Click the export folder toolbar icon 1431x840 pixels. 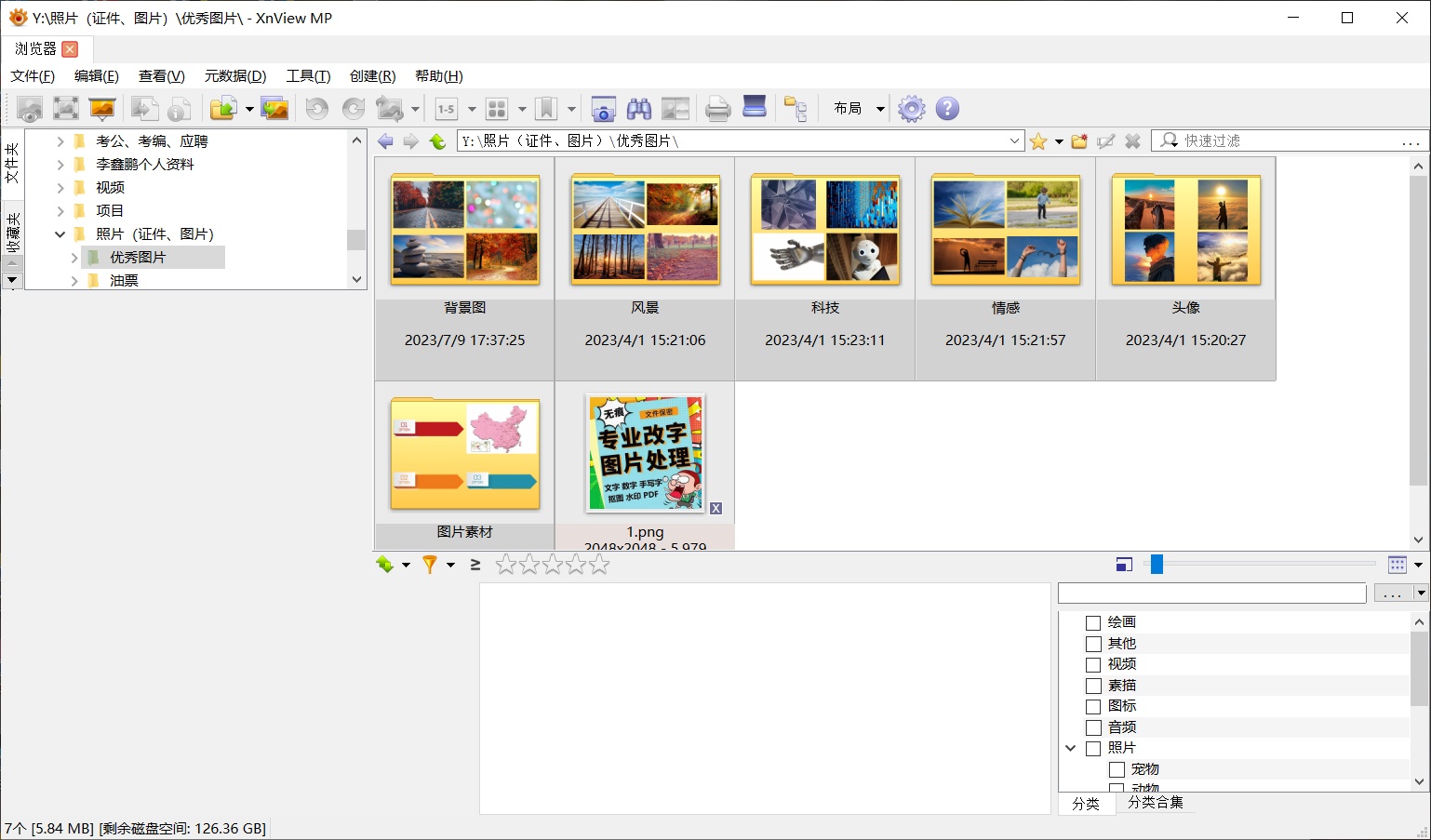coord(223,109)
